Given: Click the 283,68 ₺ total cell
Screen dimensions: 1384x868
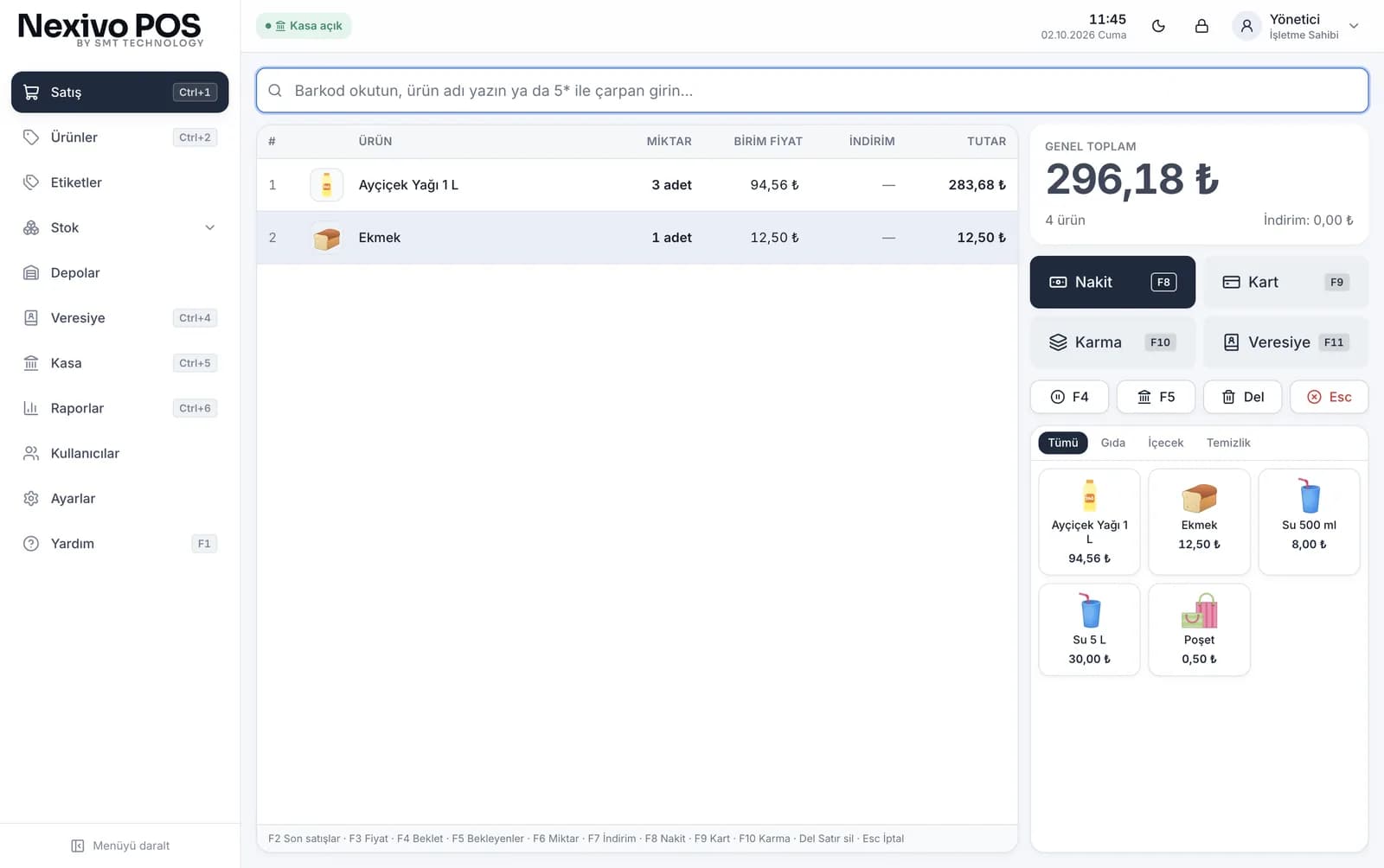Looking at the screenshot, I should point(977,185).
